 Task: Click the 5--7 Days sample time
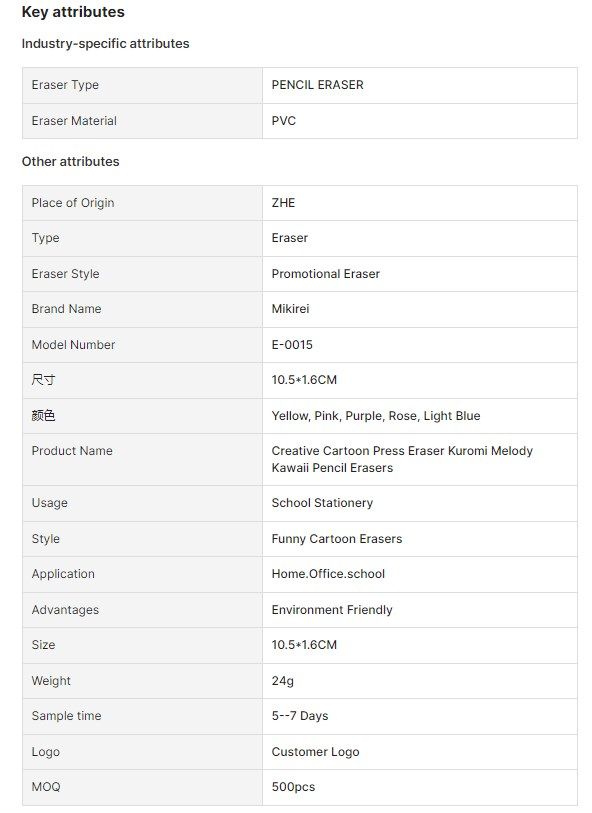point(300,716)
